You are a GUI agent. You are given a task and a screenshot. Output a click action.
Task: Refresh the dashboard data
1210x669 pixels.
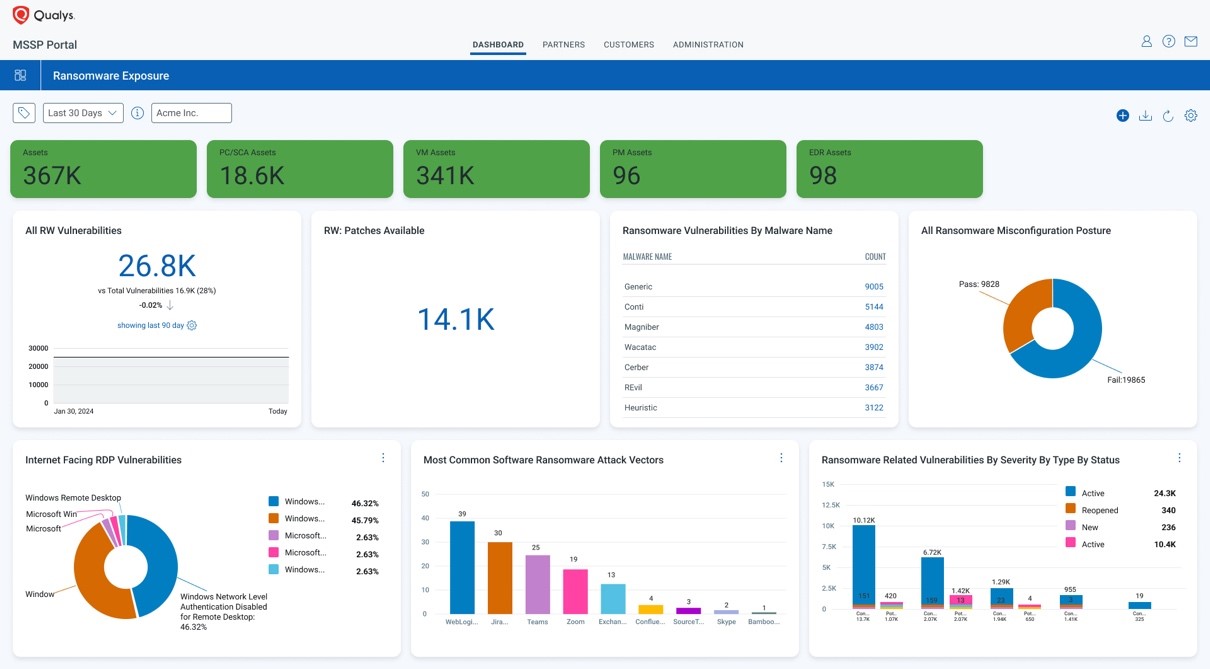pyautogui.click(x=1168, y=116)
